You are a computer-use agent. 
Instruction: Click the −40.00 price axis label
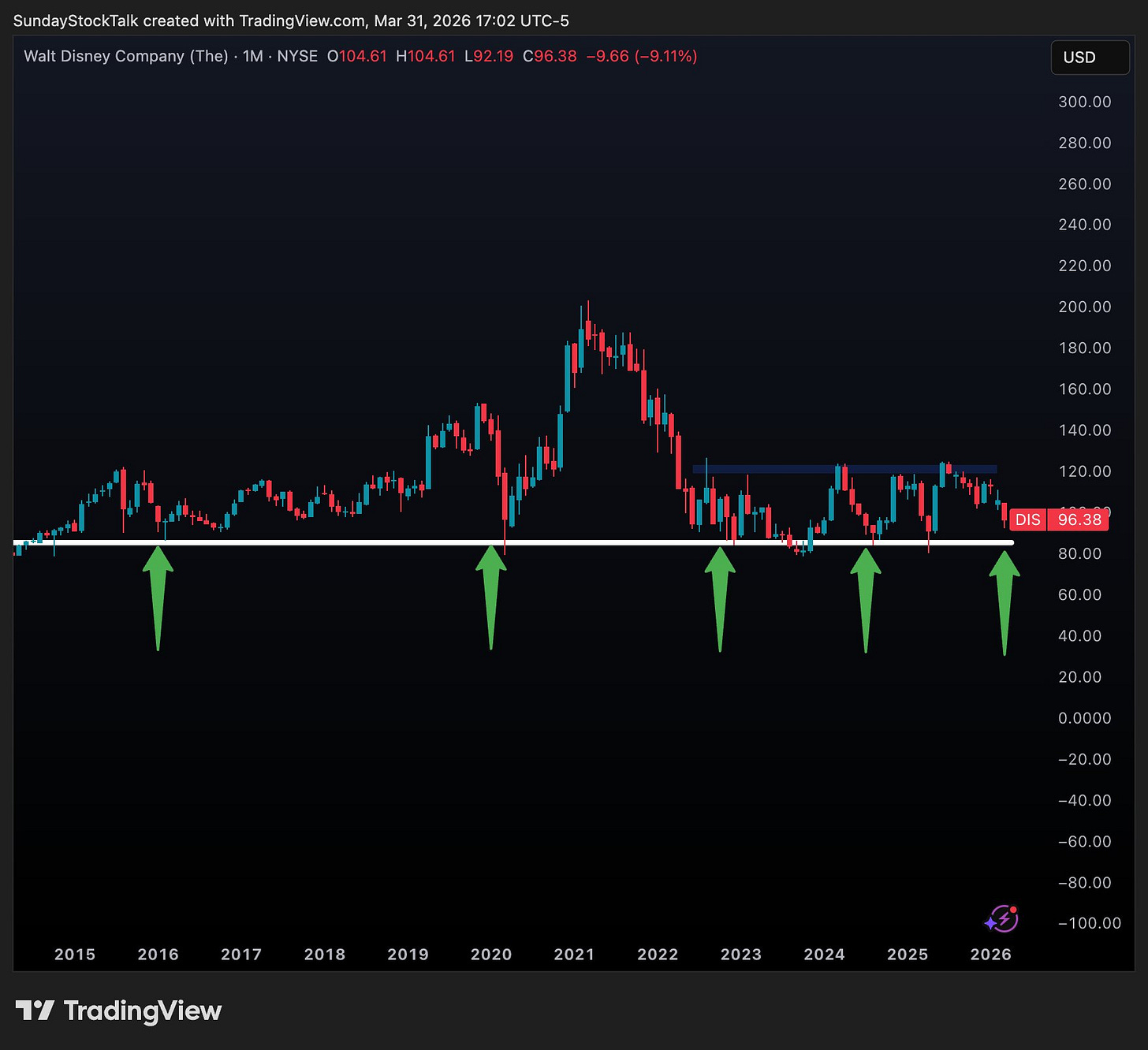click(x=1084, y=800)
